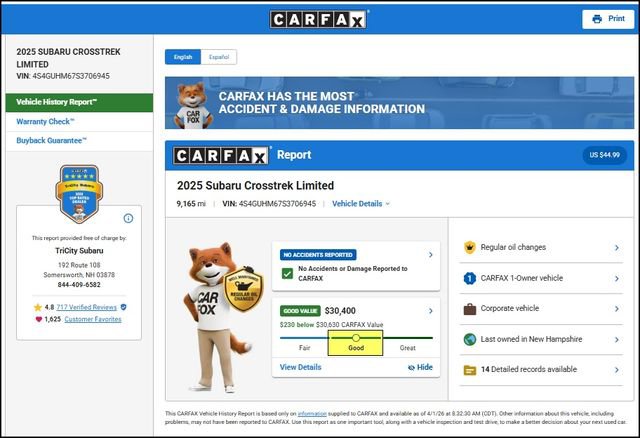Open 717 Verified Reviews link
The width and height of the screenshot is (640, 438).
tap(87, 307)
